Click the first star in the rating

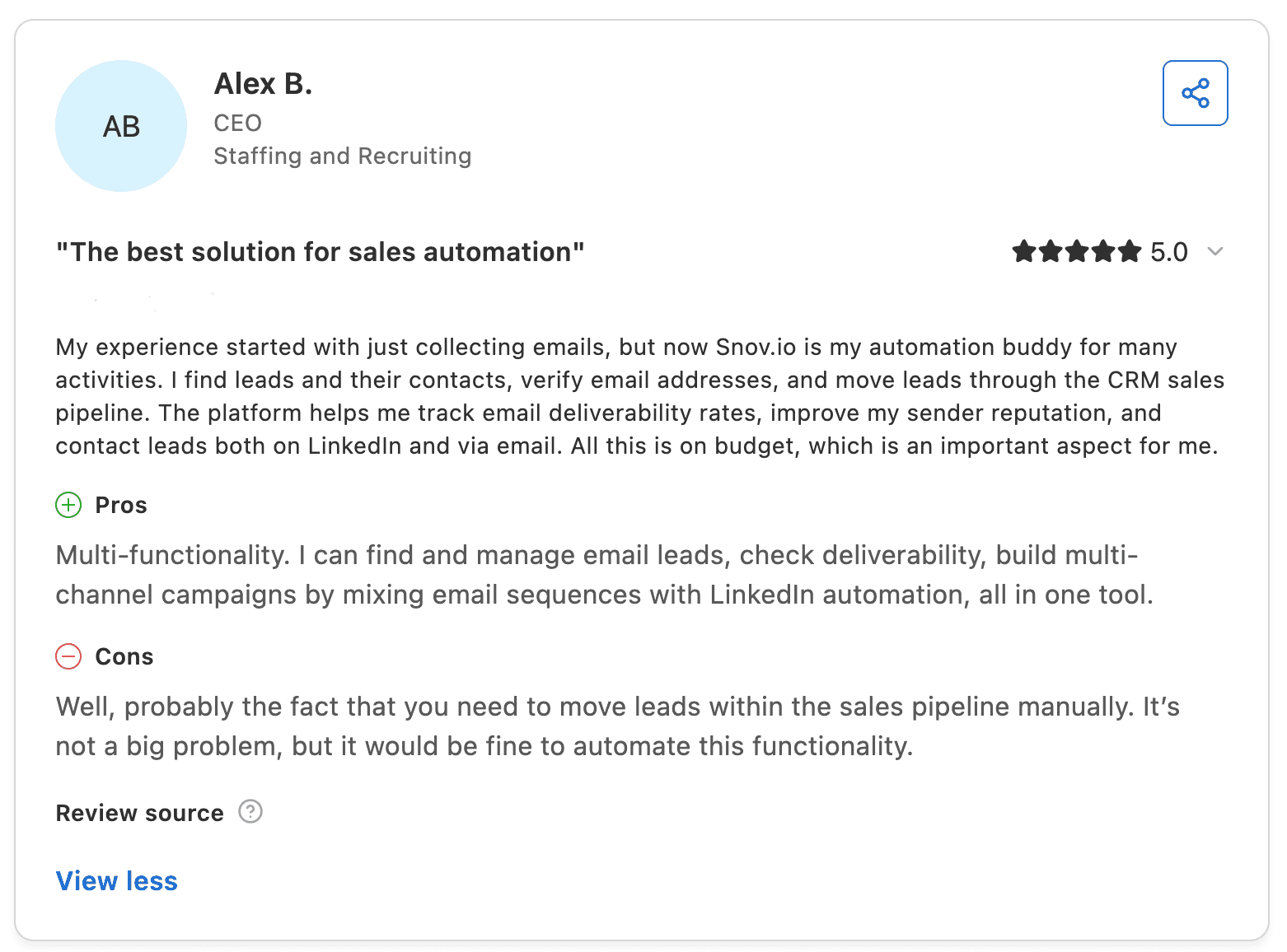click(x=1024, y=251)
